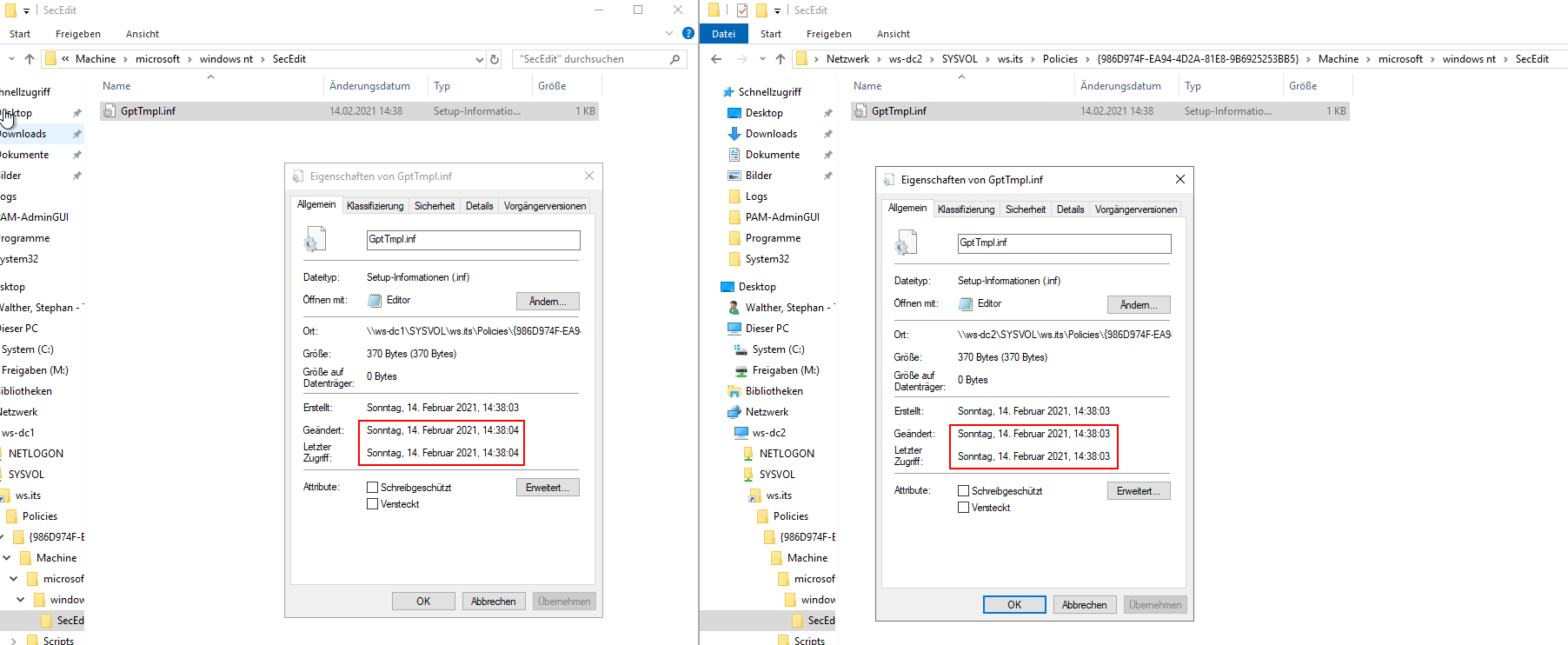The width and height of the screenshot is (1568, 645).
Task: Select Freigaben (M:) drive in right pane
Action: click(786, 370)
